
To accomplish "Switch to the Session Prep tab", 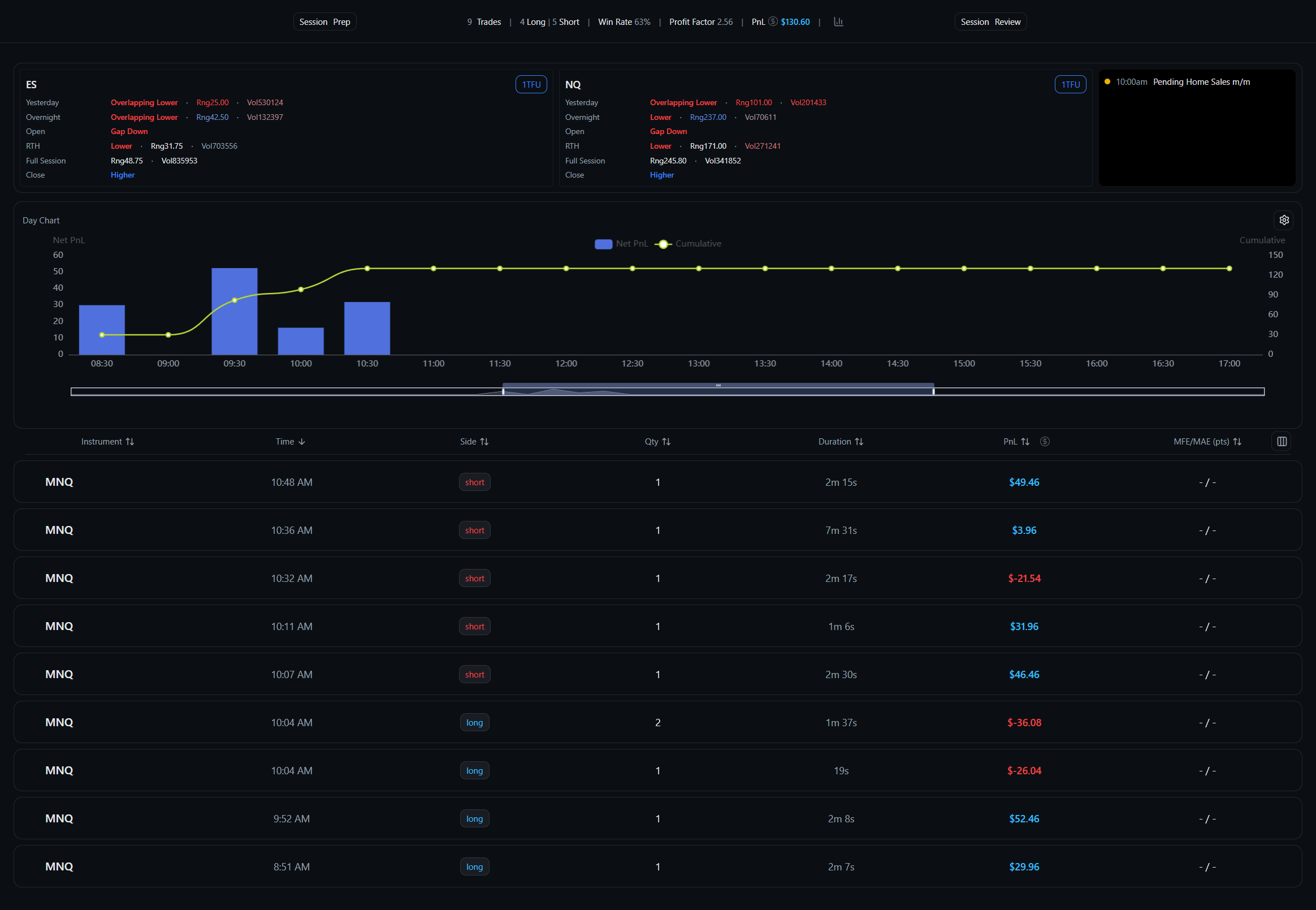I will (x=324, y=21).
